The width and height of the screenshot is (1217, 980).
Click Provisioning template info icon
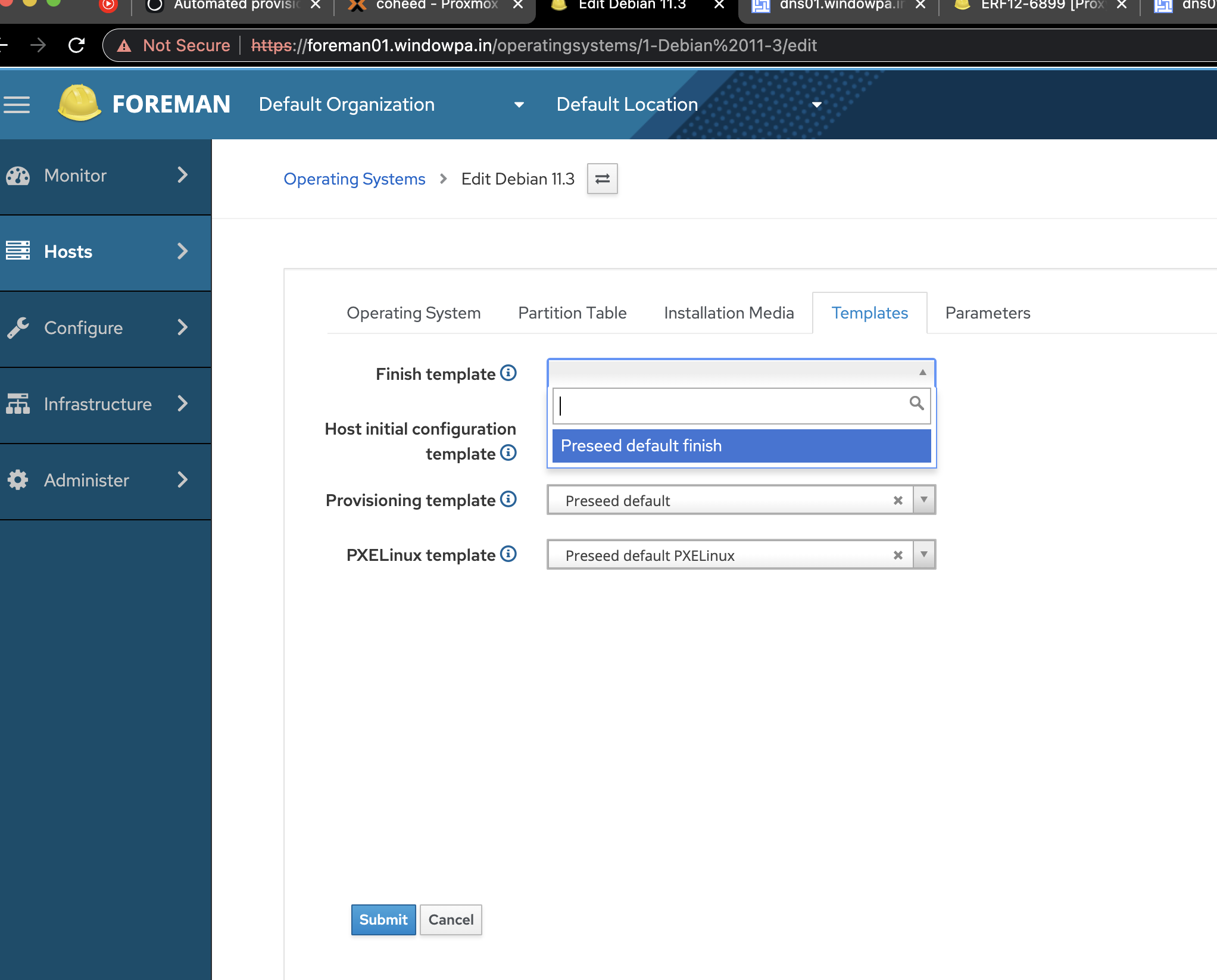coord(508,499)
